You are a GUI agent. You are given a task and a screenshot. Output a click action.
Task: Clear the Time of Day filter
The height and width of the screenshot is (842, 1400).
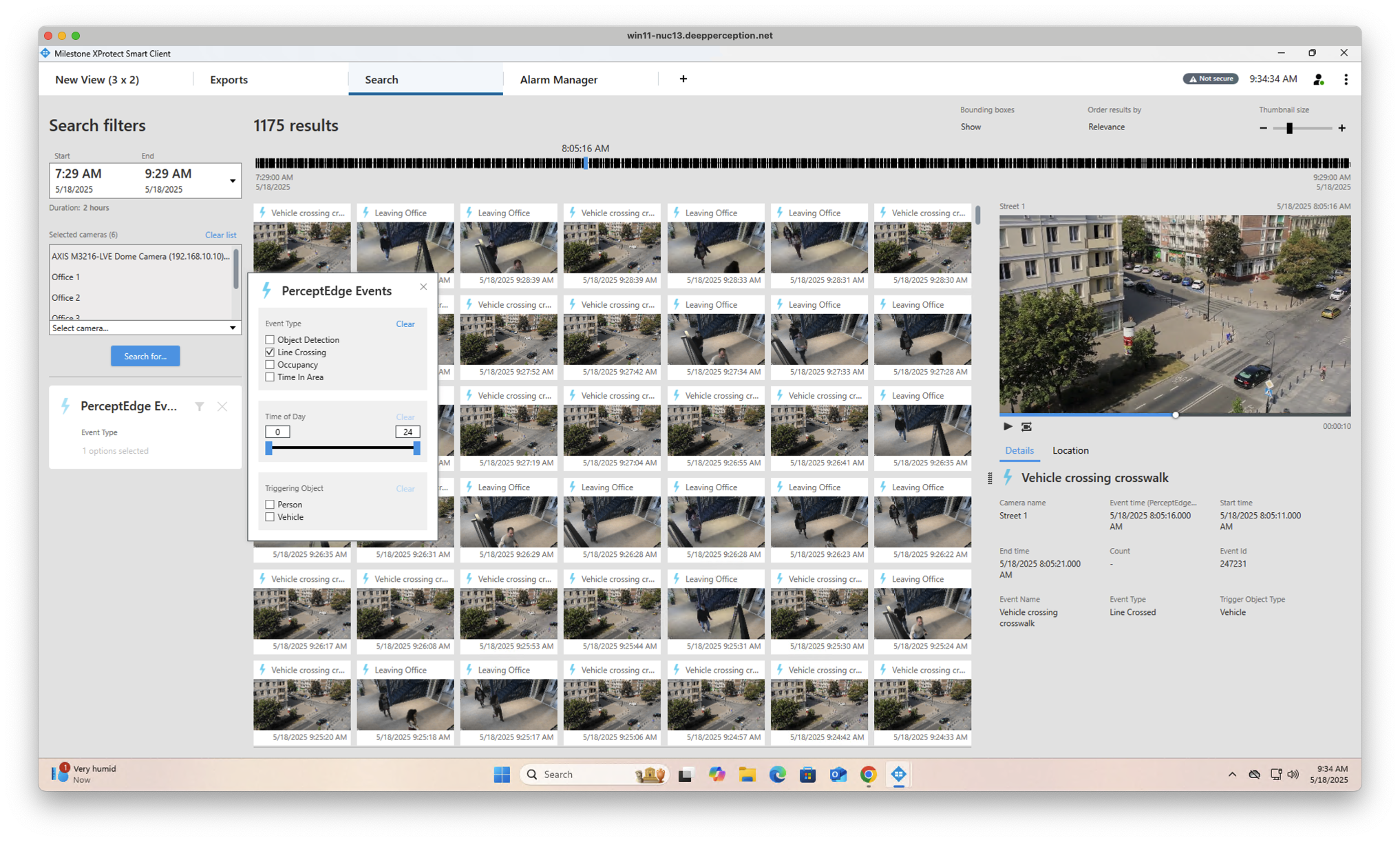[x=405, y=417]
